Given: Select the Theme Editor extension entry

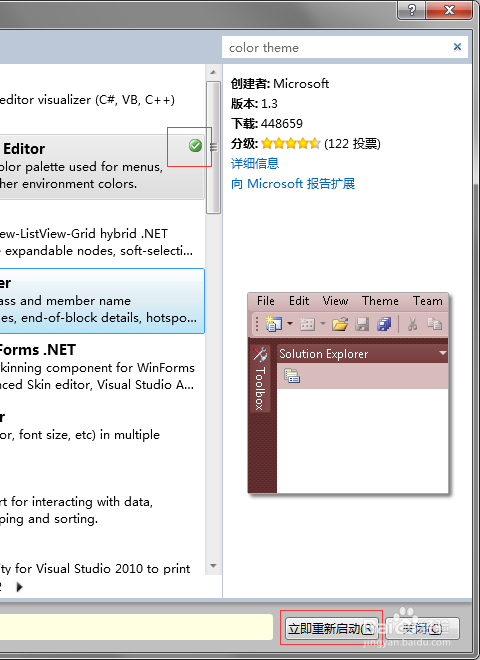Looking at the screenshot, I should click(x=102, y=167).
